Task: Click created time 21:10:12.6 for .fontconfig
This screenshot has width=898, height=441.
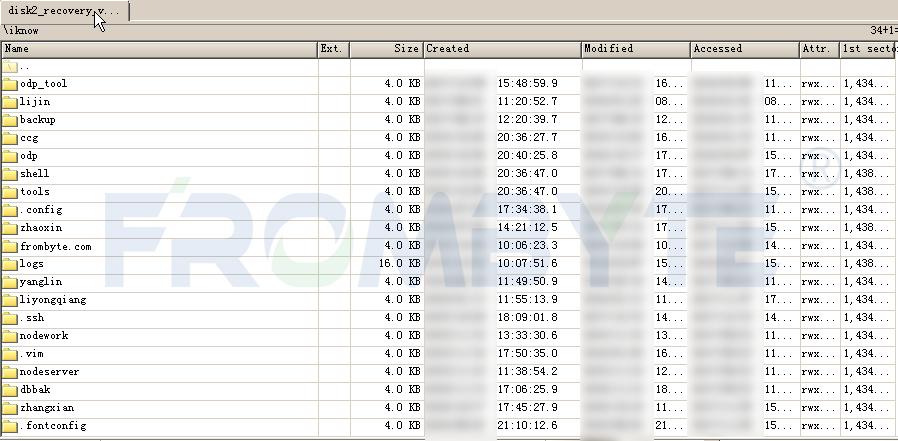Action: click(x=527, y=426)
